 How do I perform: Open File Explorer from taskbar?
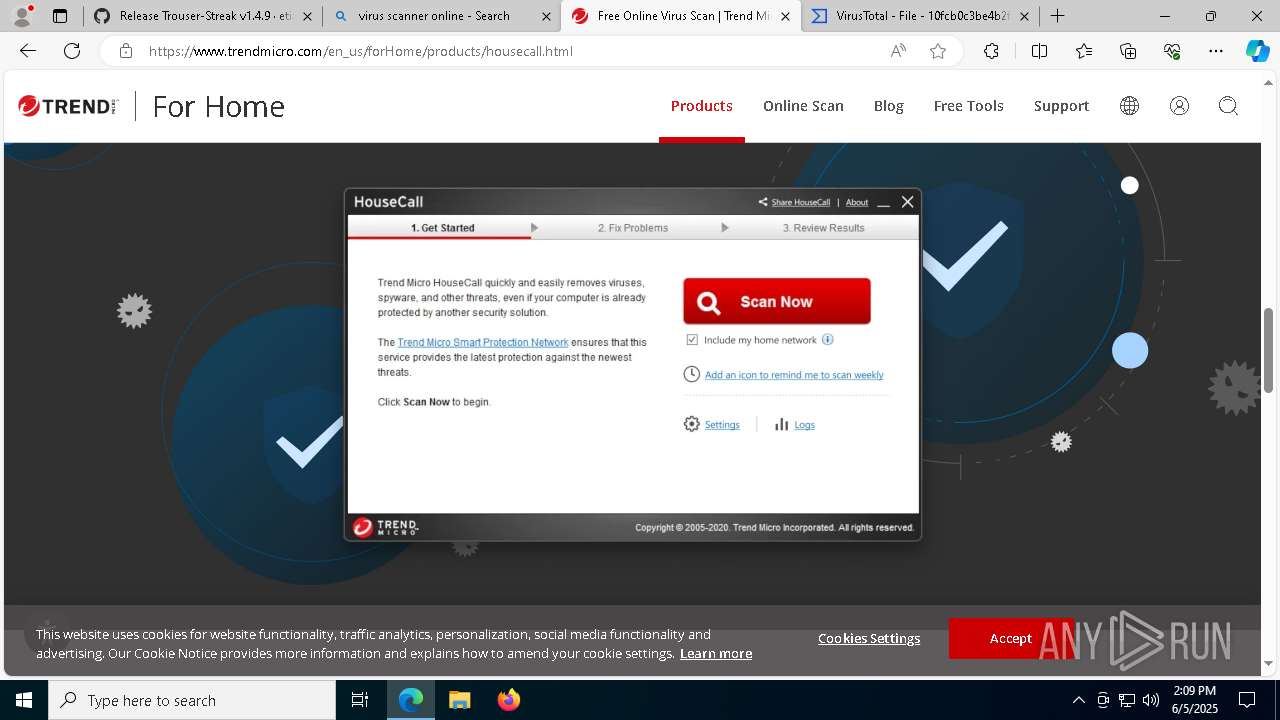(459, 700)
